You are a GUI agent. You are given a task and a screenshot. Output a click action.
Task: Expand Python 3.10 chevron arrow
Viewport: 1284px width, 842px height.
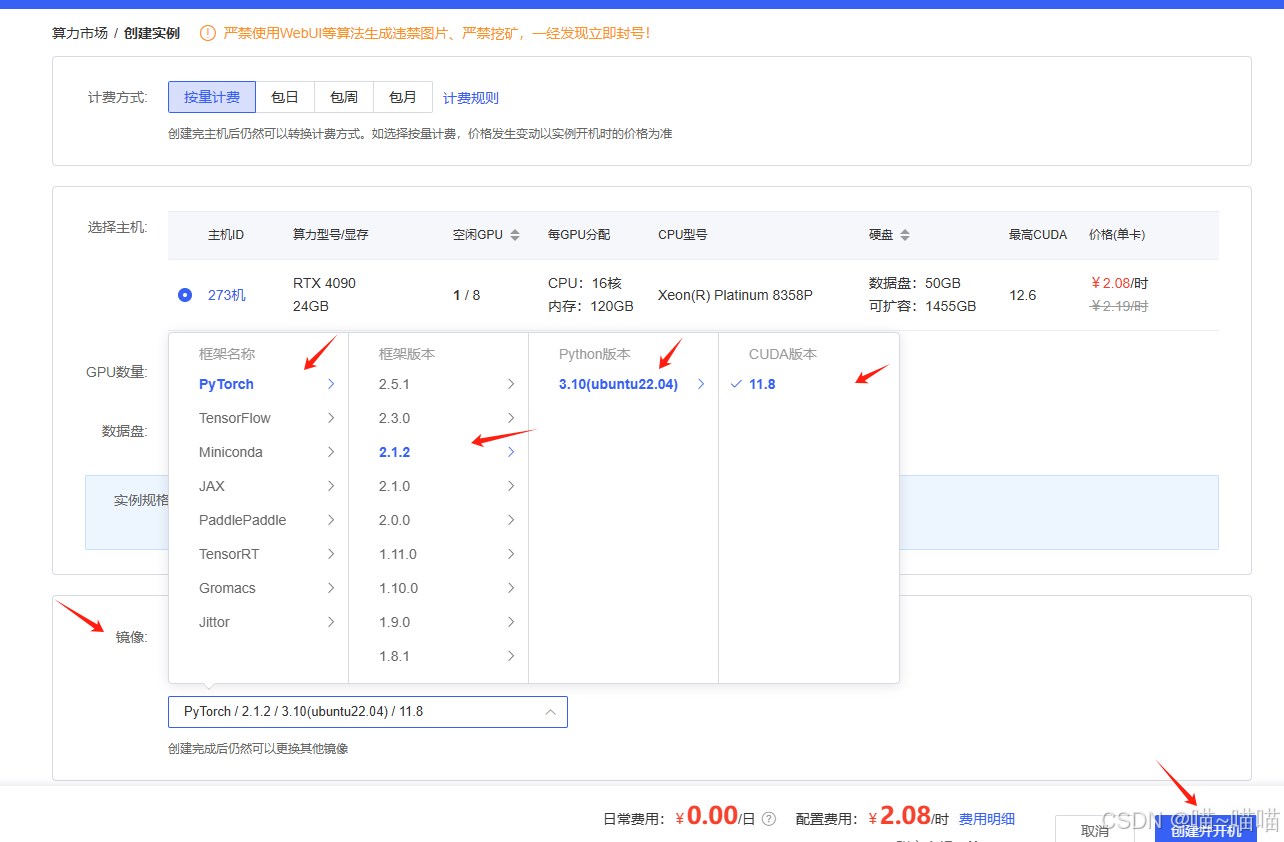701,384
